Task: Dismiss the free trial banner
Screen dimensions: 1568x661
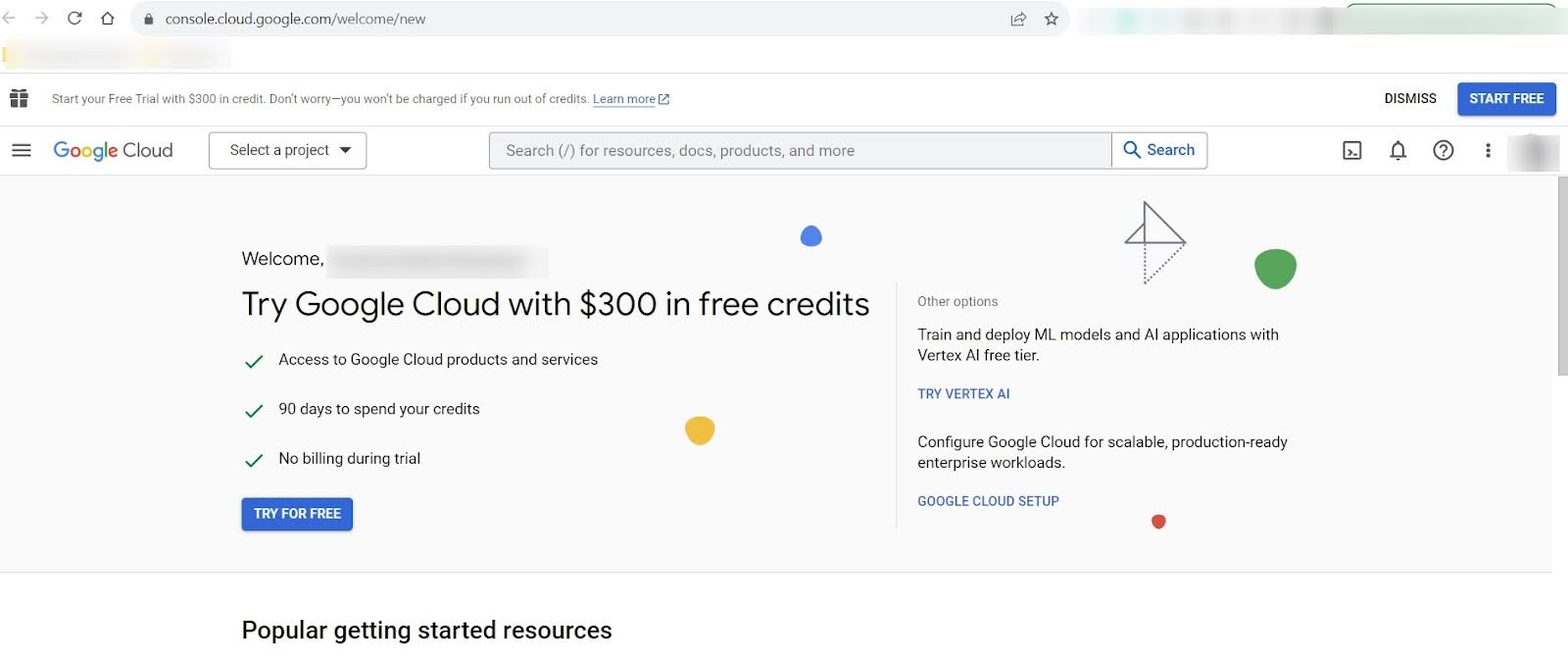Action: click(x=1409, y=98)
